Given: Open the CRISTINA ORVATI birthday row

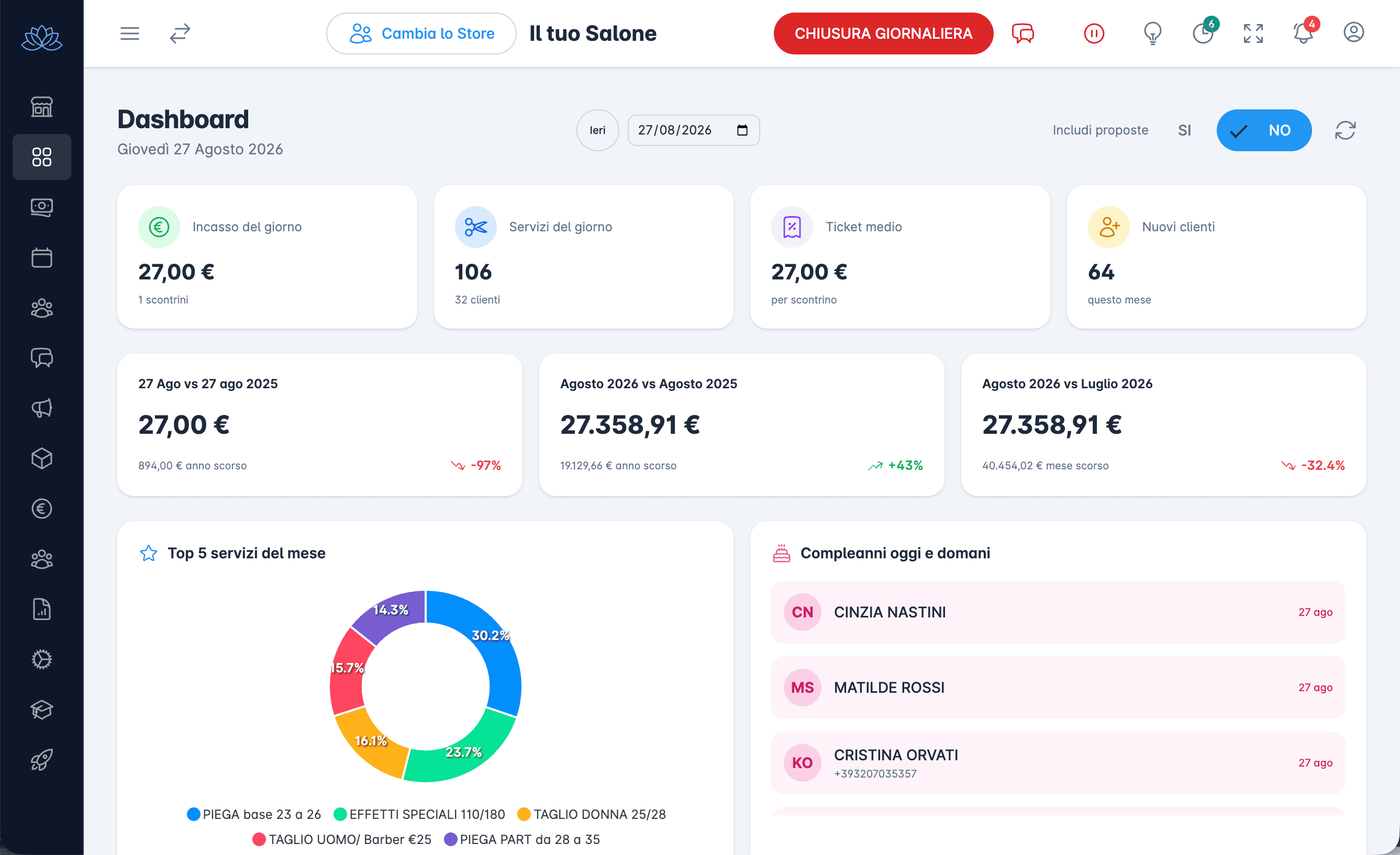Looking at the screenshot, I should click(x=1058, y=763).
